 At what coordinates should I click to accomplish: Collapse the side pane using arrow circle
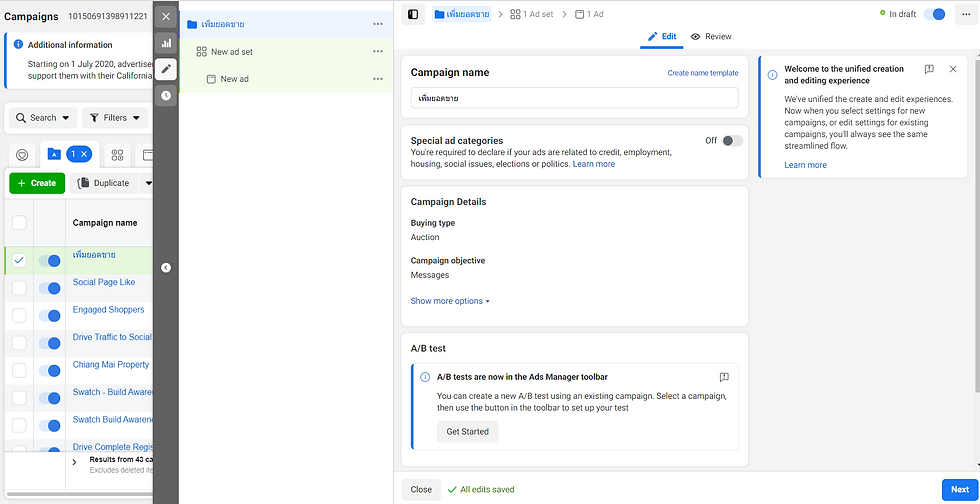coord(166,268)
